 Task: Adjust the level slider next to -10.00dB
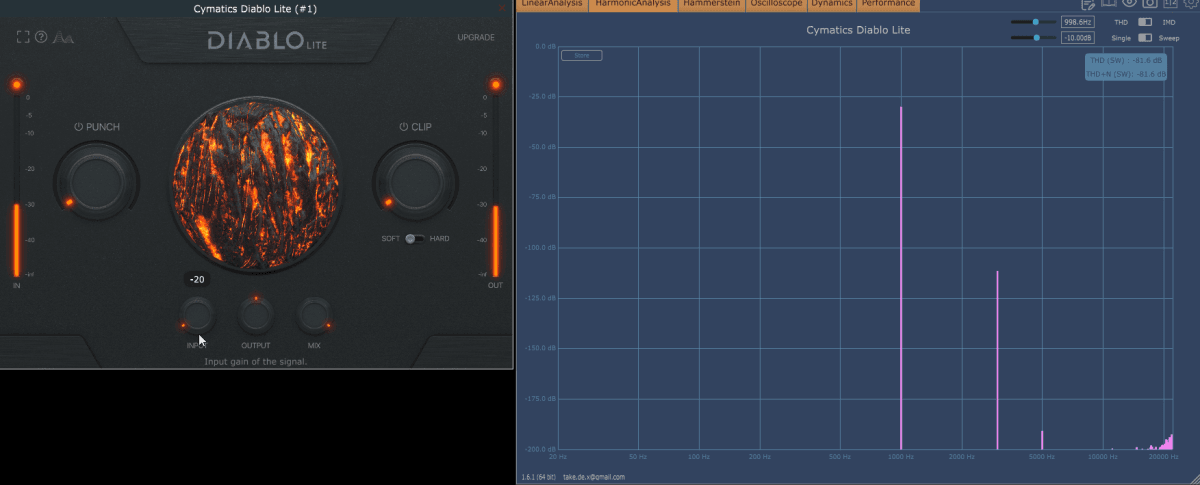point(1033,37)
